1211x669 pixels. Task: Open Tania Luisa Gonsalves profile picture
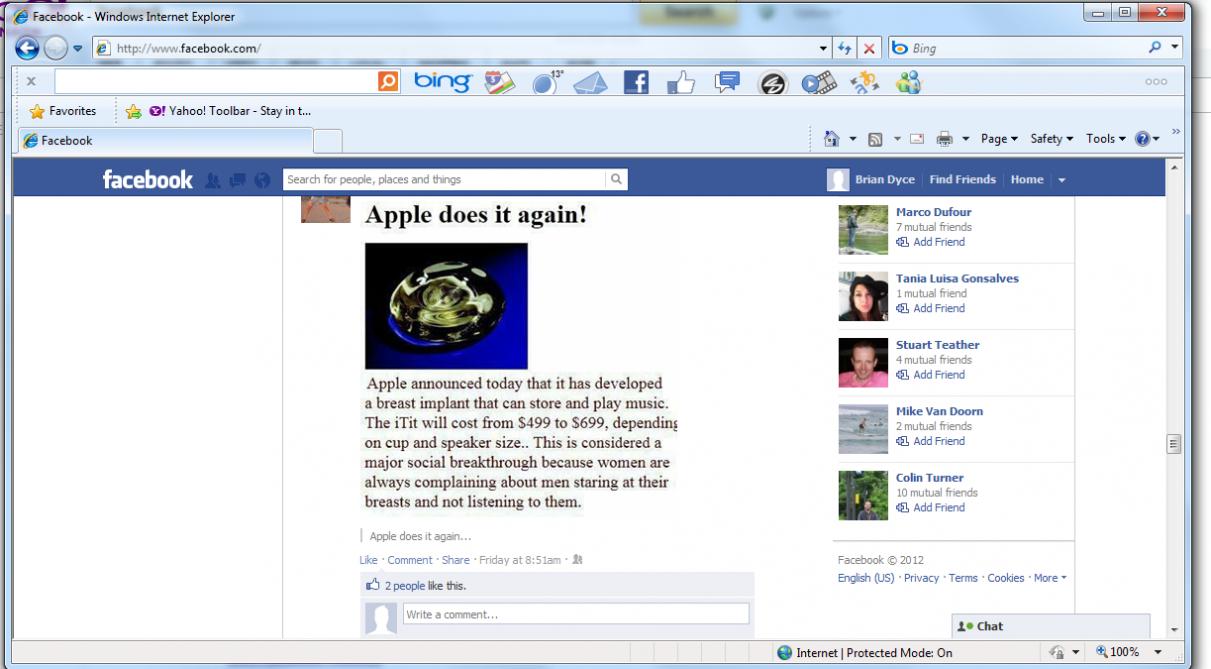(x=863, y=297)
